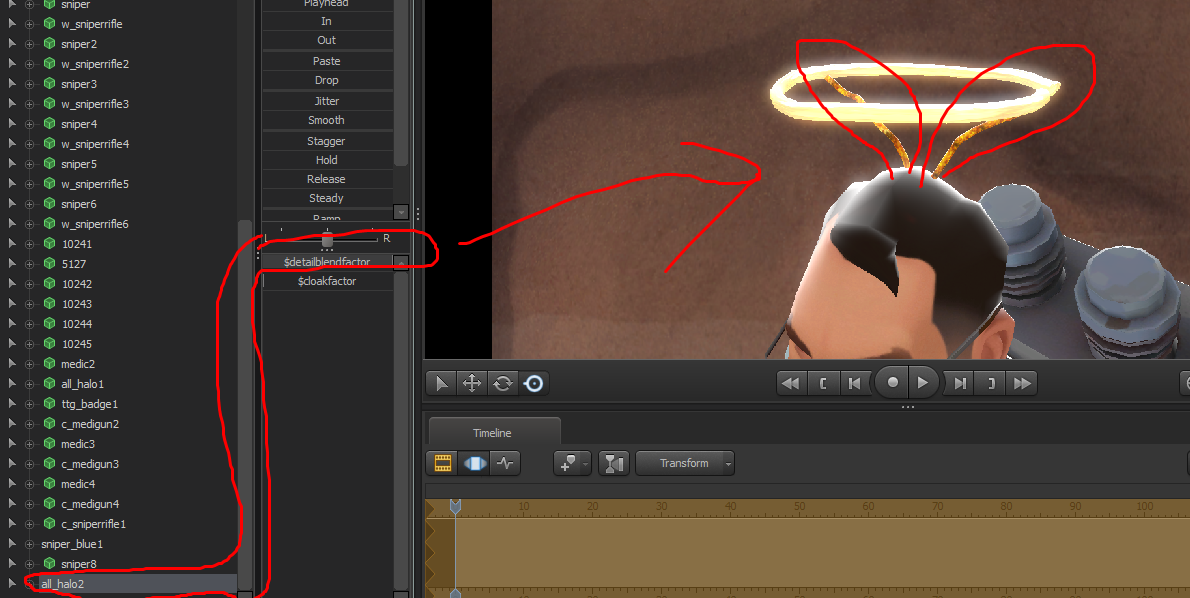Click the set out-point bracket button
1190x598 pixels.
[991, 383]
